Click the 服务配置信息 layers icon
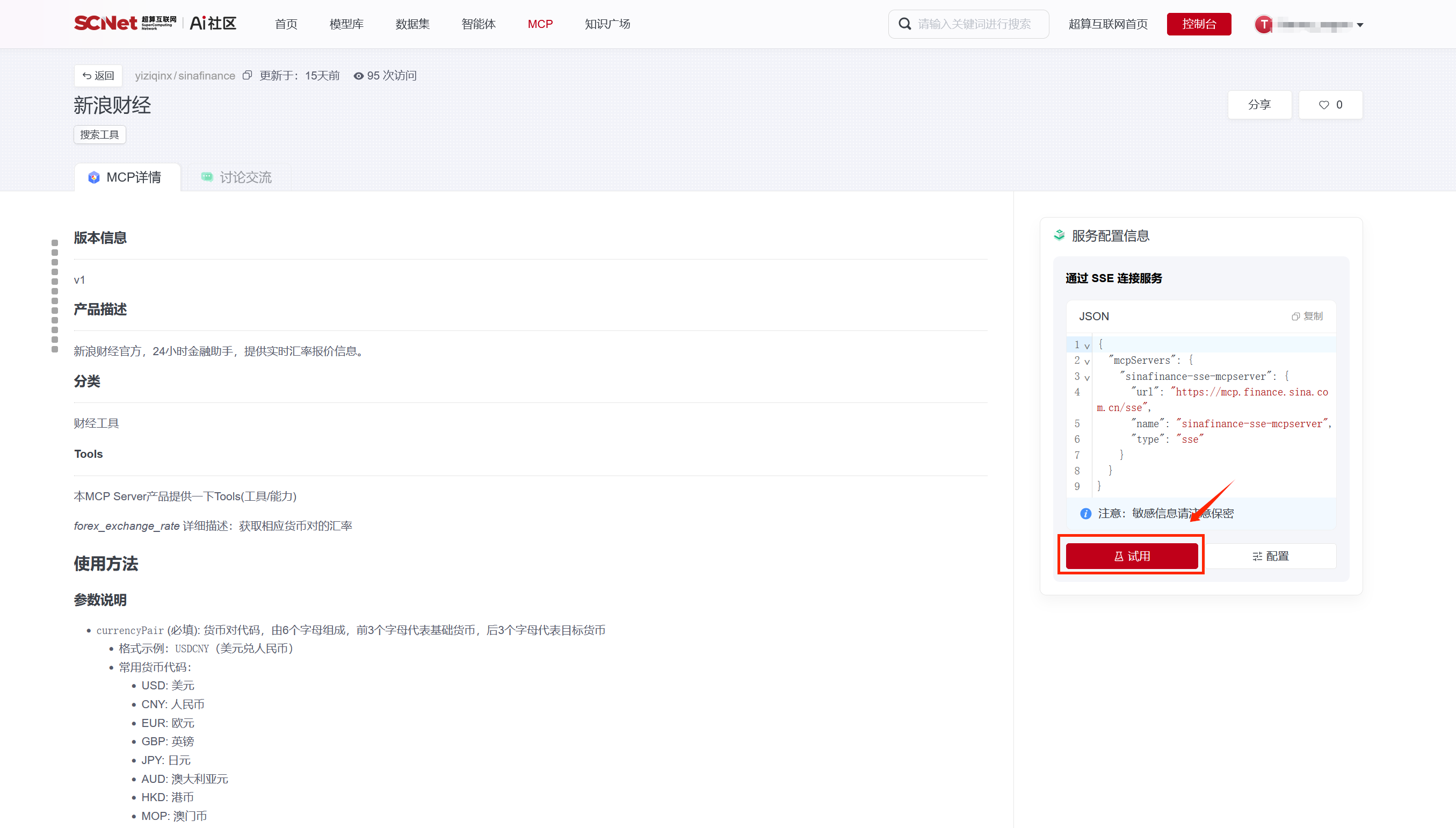Screen dimensions: 1456x828 coord(1059,235)
